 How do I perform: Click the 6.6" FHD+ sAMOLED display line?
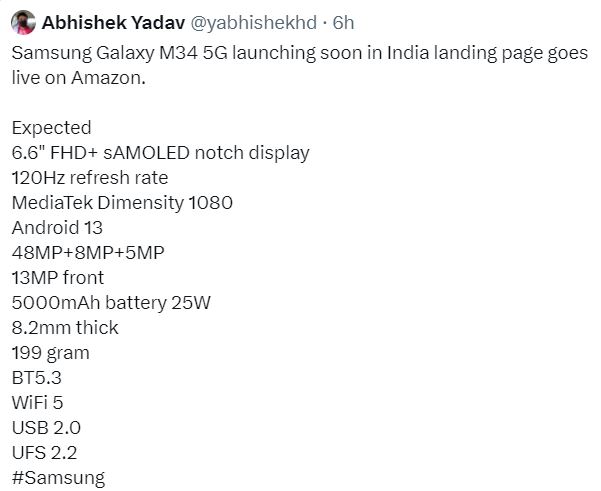click(x=160, y=153)
